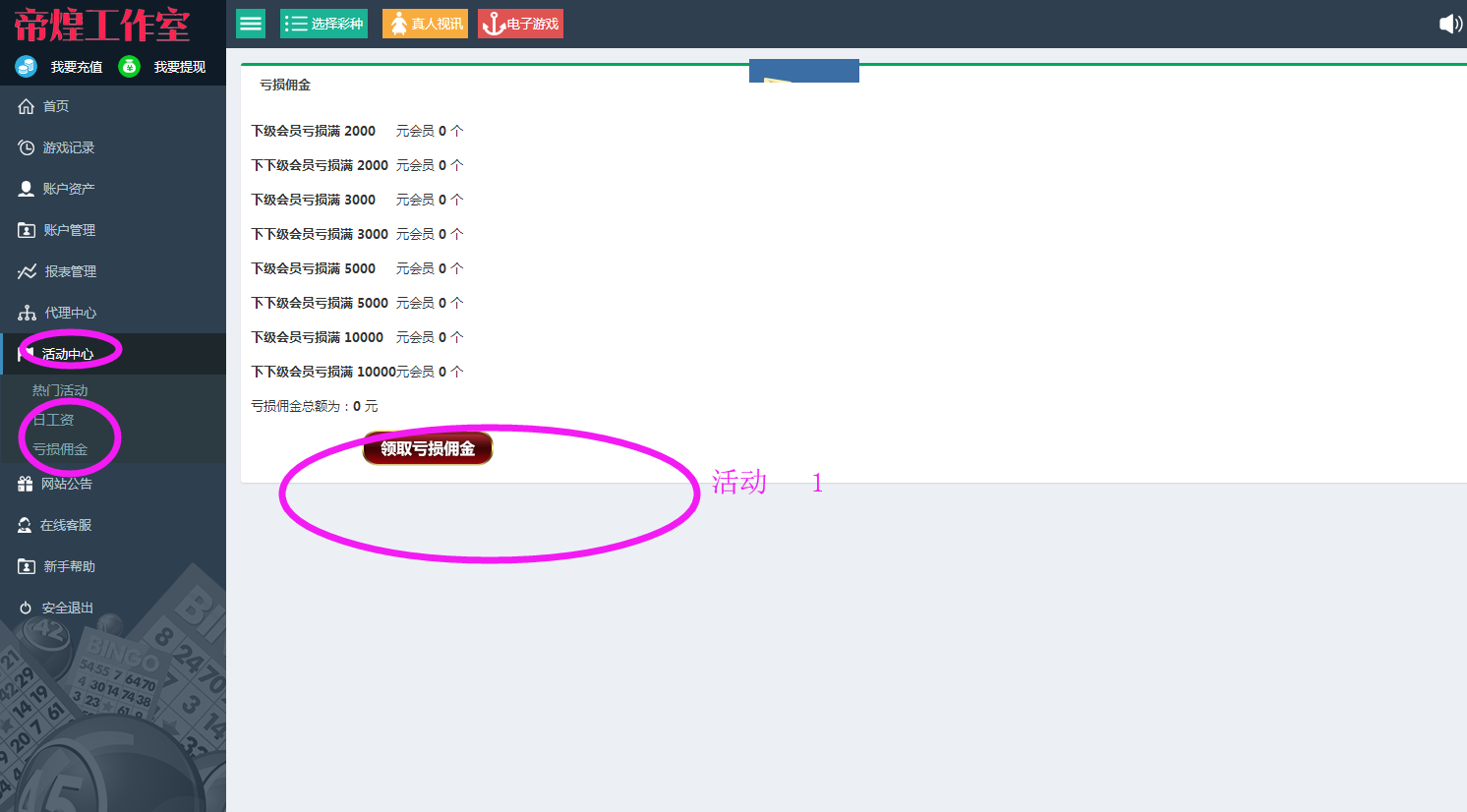Click the green withdraw money icon
This screenshot has width=1467, height=812.
tap(129, 66)
